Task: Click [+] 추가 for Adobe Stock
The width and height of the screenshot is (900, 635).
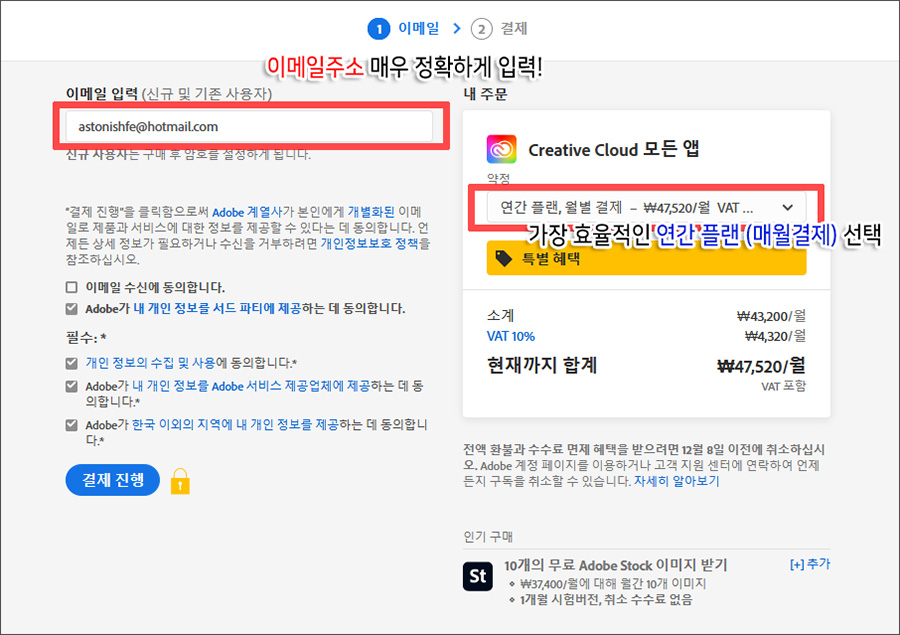Action: (x=810, y=564)
